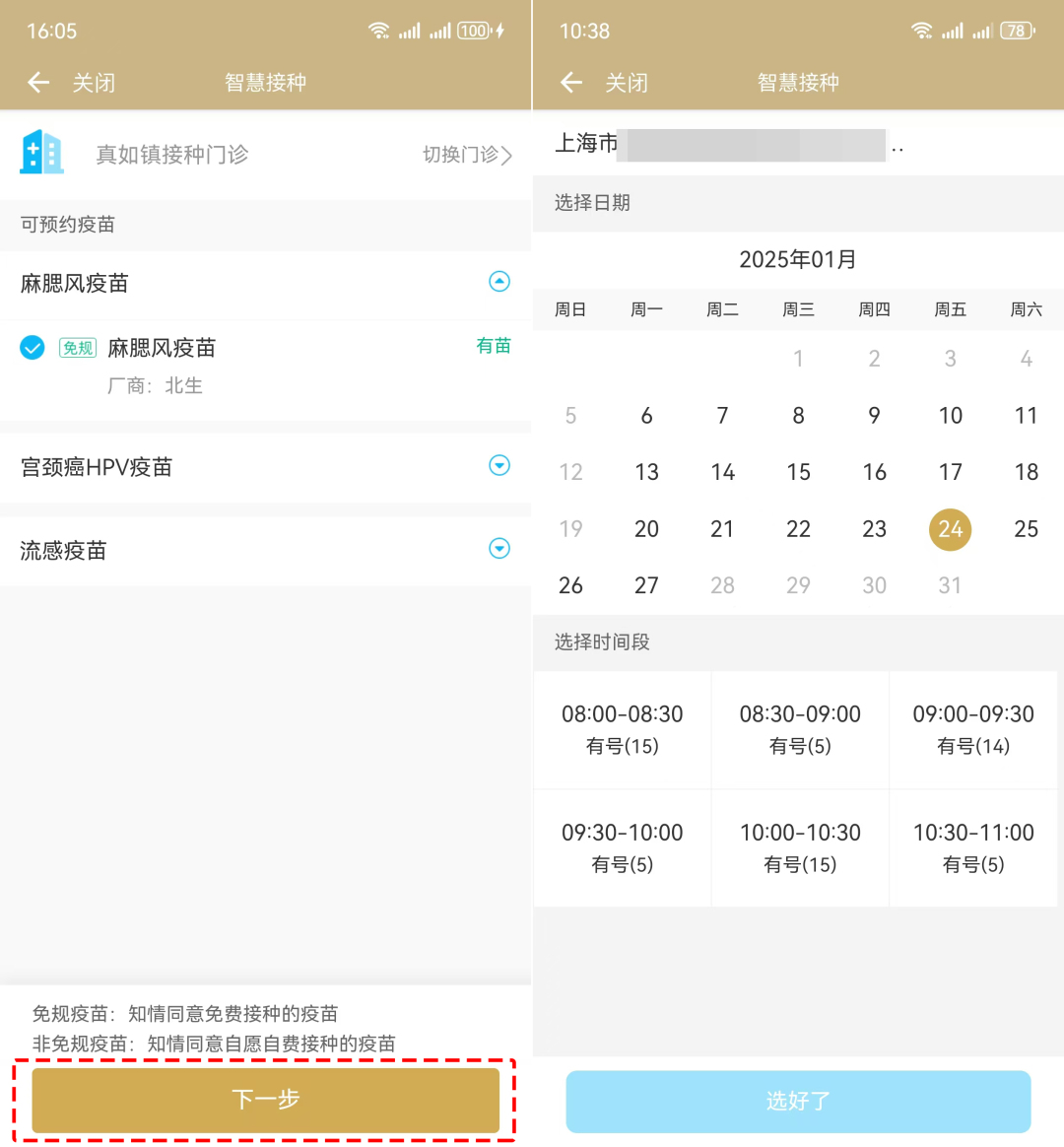Select January 24 highlighted date
The width and height of the screenshot is (1064, 1147).
pyautogui.click(x=950, y=529)
